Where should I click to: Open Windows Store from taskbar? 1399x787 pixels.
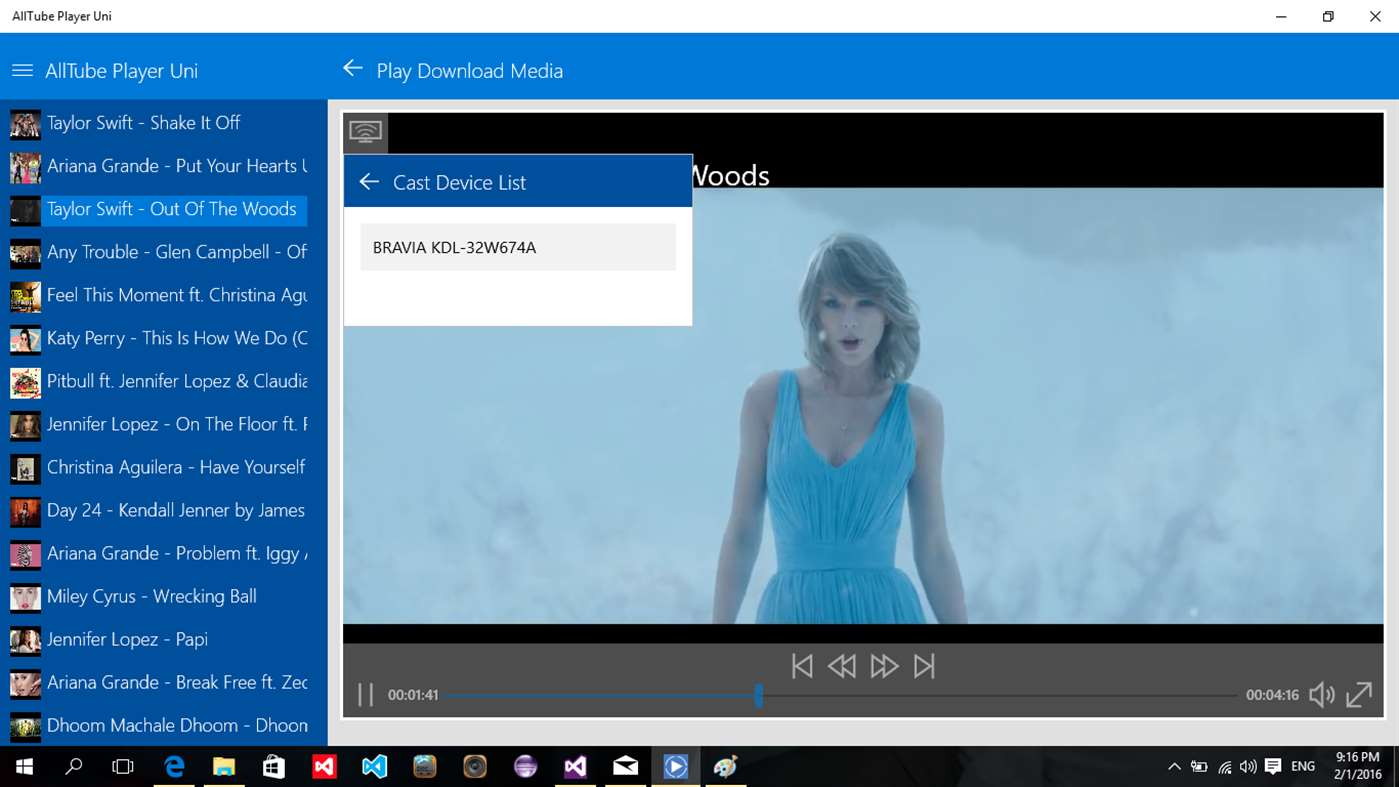click(274, 767)
